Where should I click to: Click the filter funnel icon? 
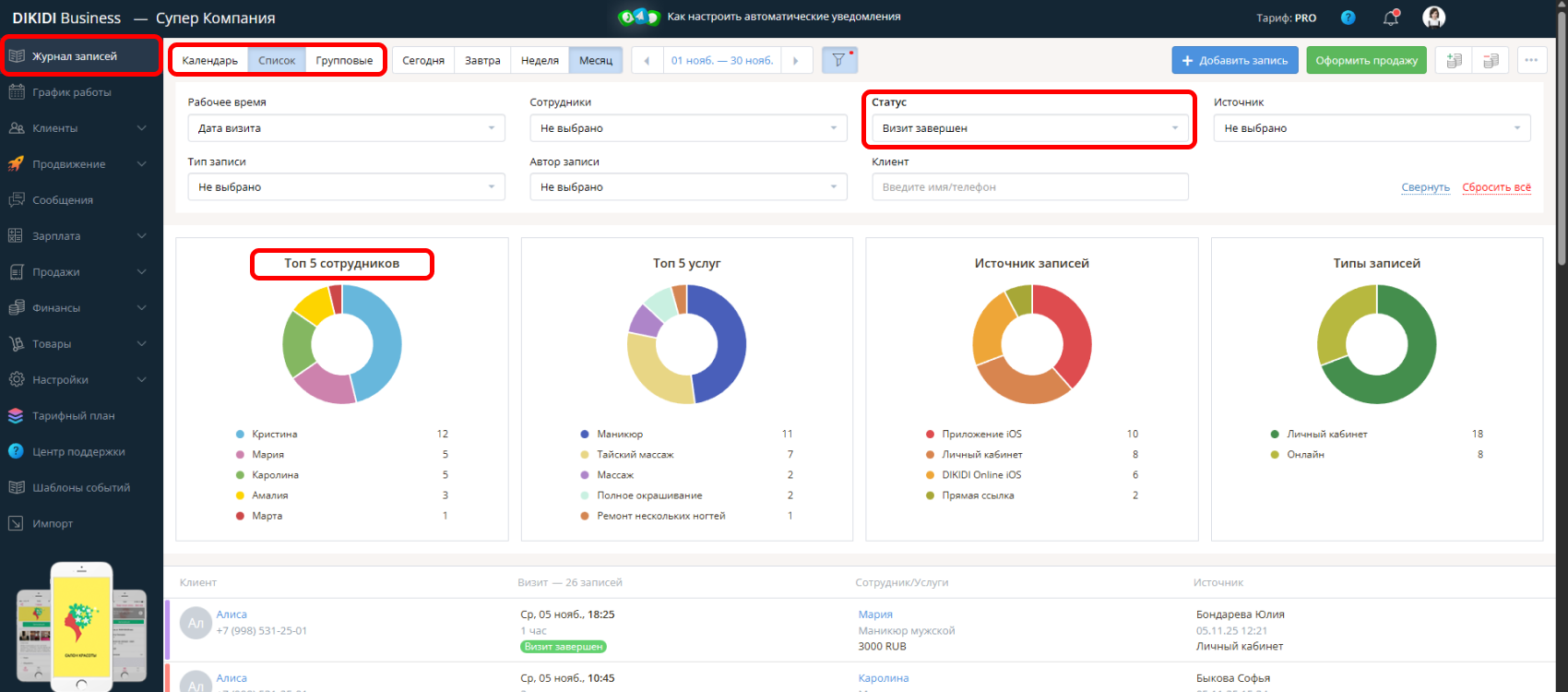click(x=838, y=60)
